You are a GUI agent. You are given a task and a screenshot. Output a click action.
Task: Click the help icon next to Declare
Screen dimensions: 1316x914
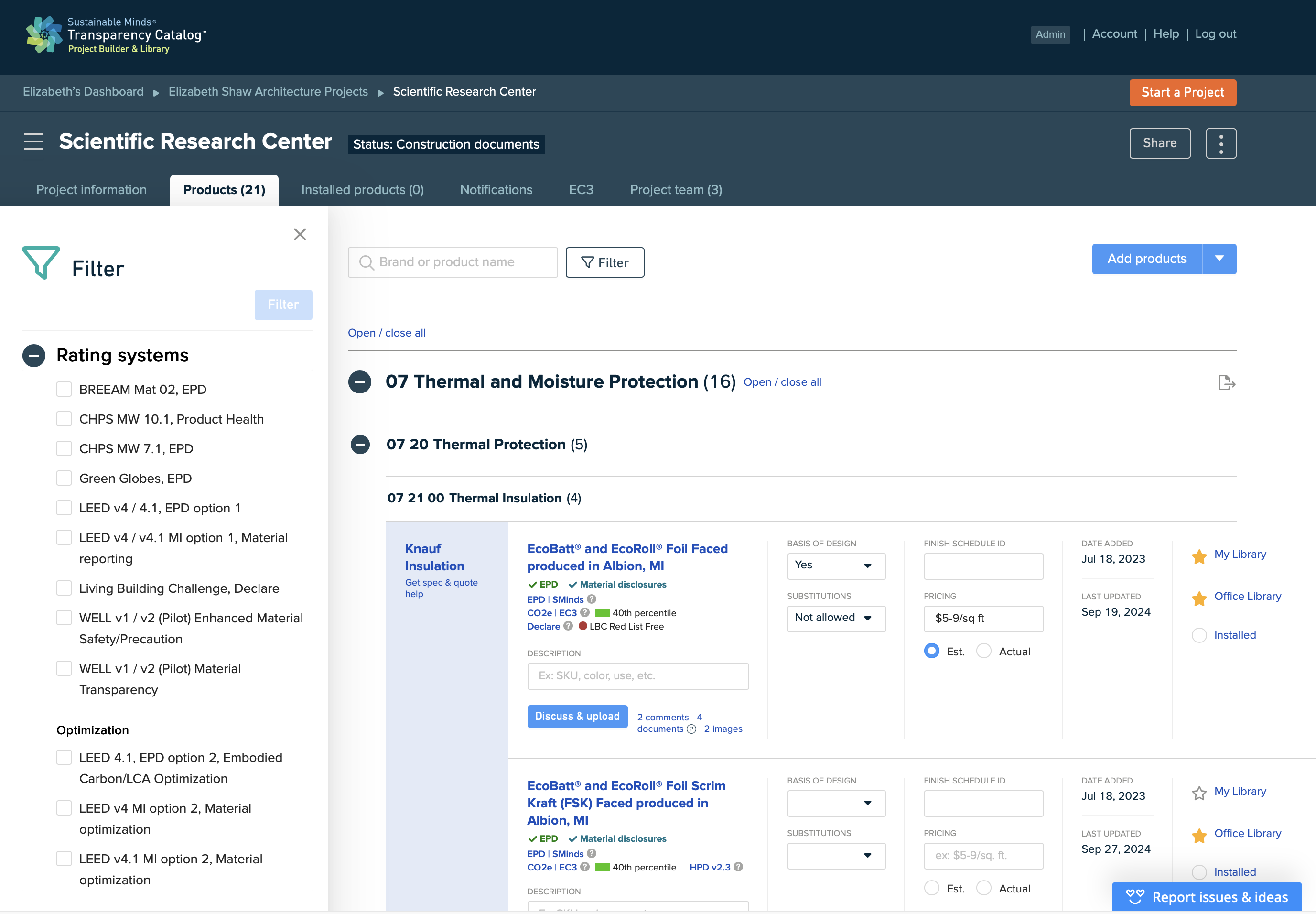click(567, 626)
